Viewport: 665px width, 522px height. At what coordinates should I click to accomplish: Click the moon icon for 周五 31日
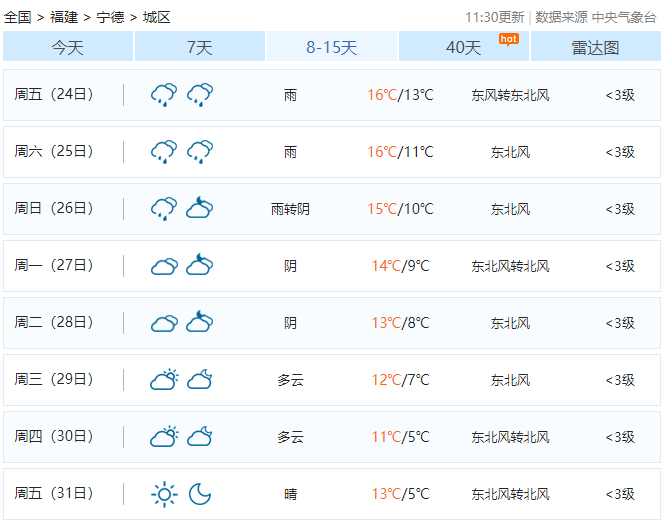click(200, 494)
